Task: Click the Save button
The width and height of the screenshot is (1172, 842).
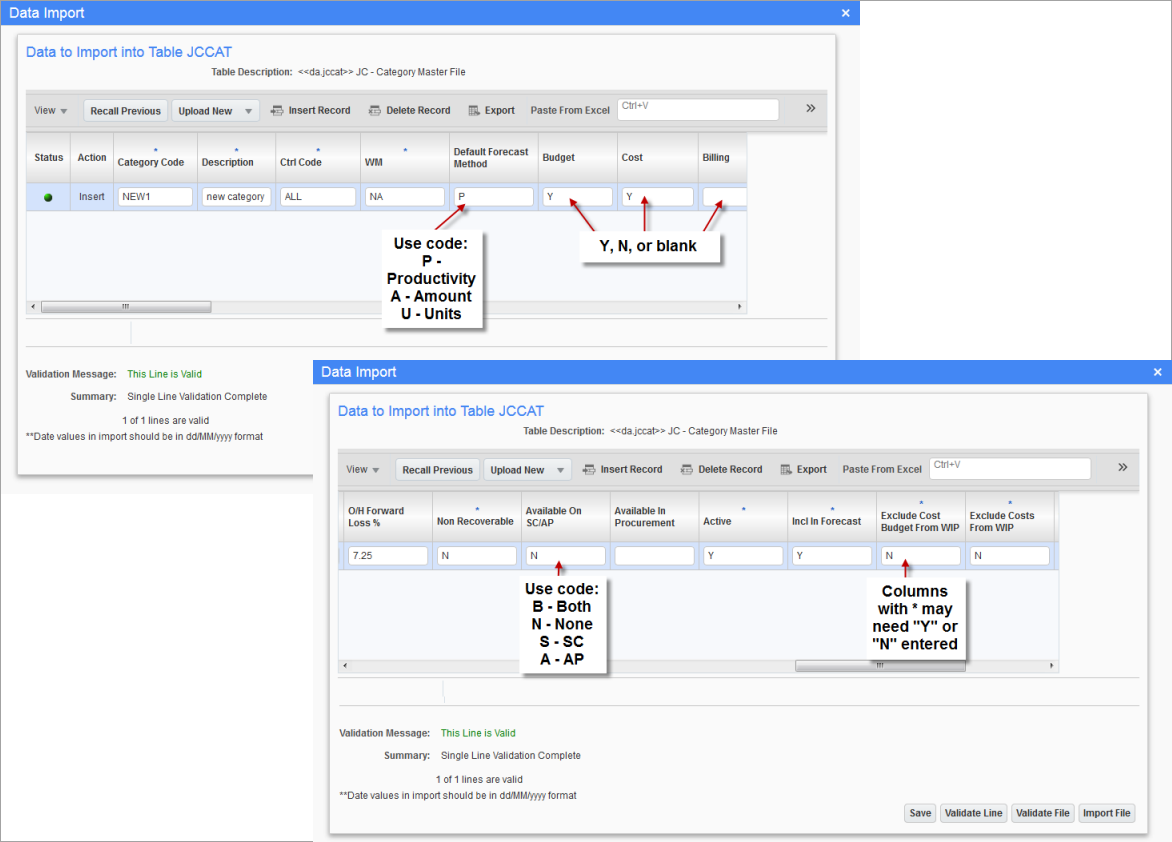Action: 920,813
